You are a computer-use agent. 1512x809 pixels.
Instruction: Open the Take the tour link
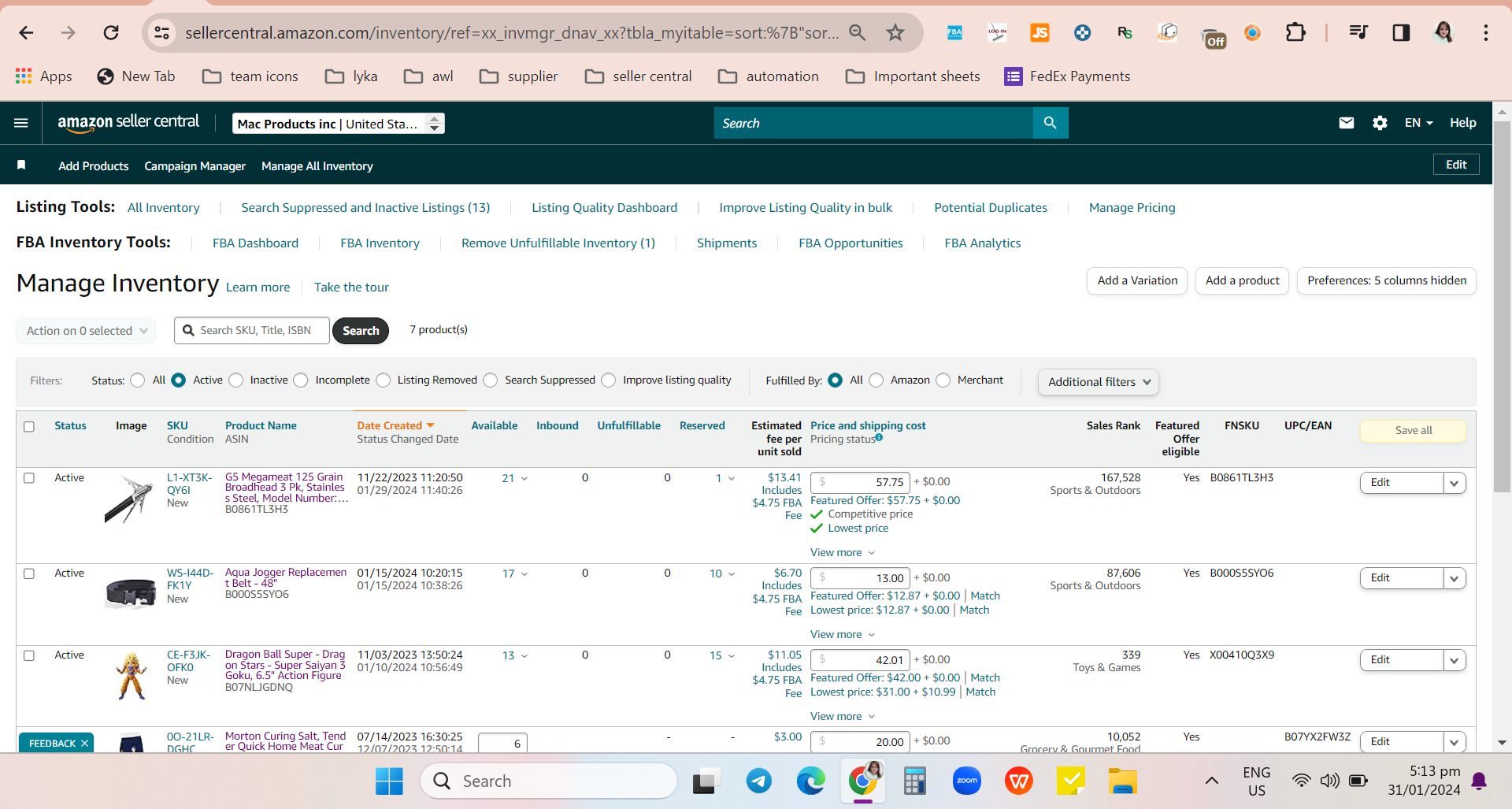coord(351,288)
